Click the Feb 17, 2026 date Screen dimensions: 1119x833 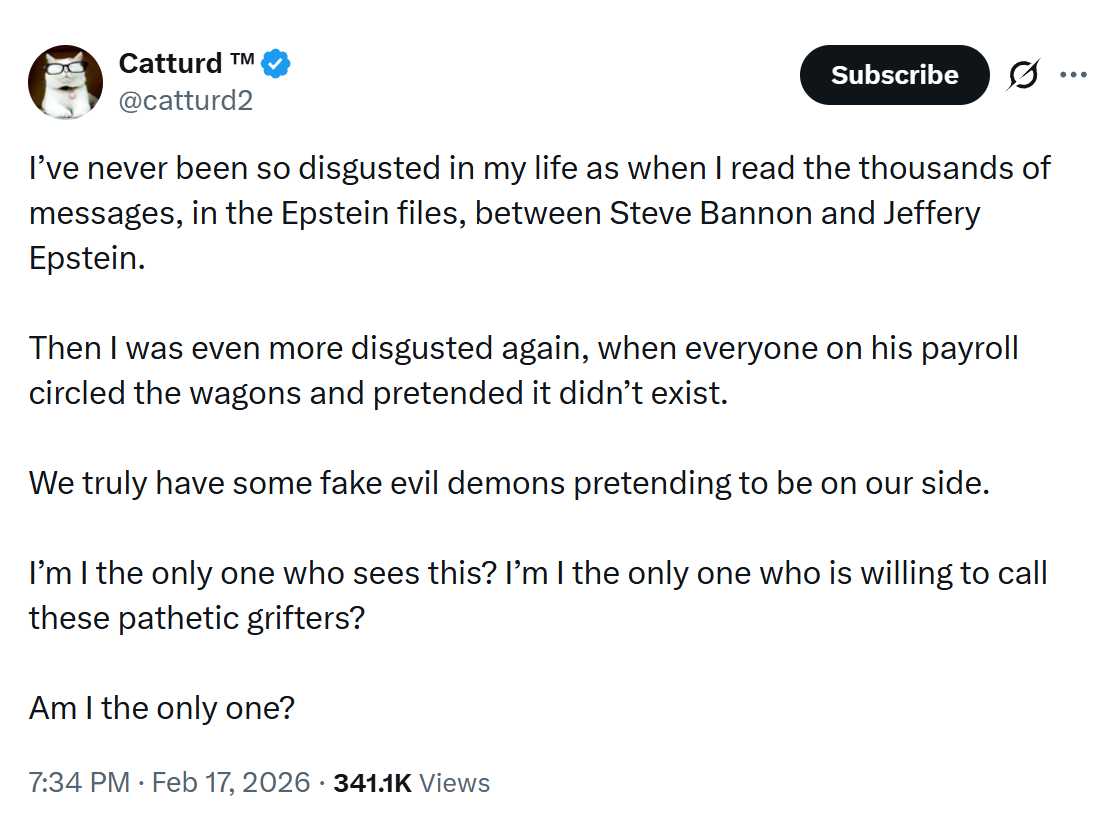[x=232, y=782]
